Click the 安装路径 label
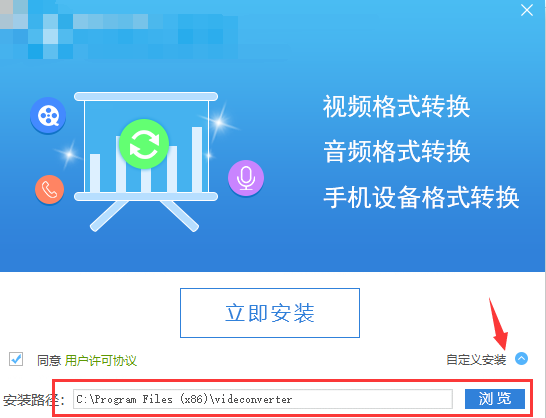 tap(34, 400)
